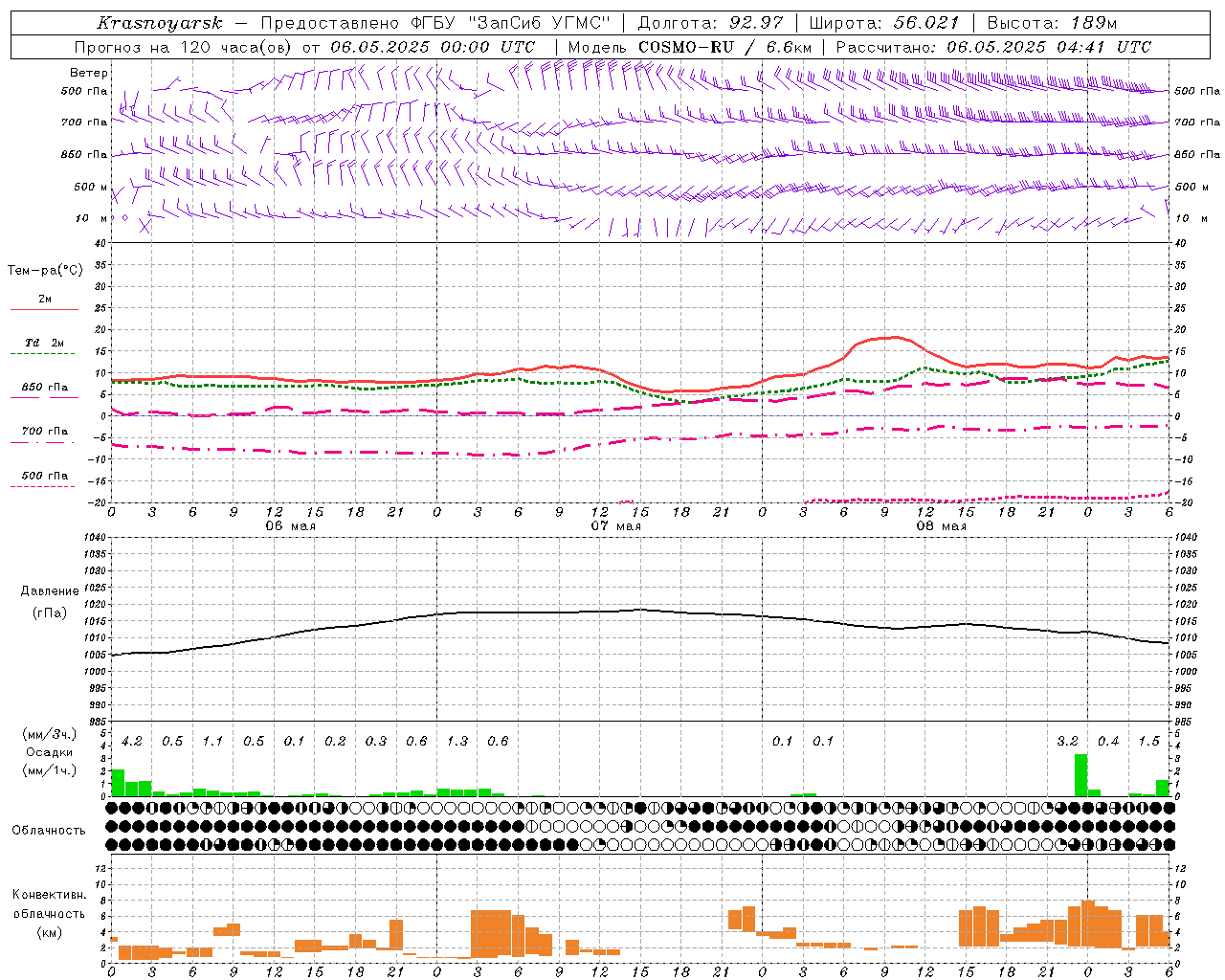This screenshot has width=1225, height=980.
Task: Click the '0.2' precipitation value
Action: (335, 742)
